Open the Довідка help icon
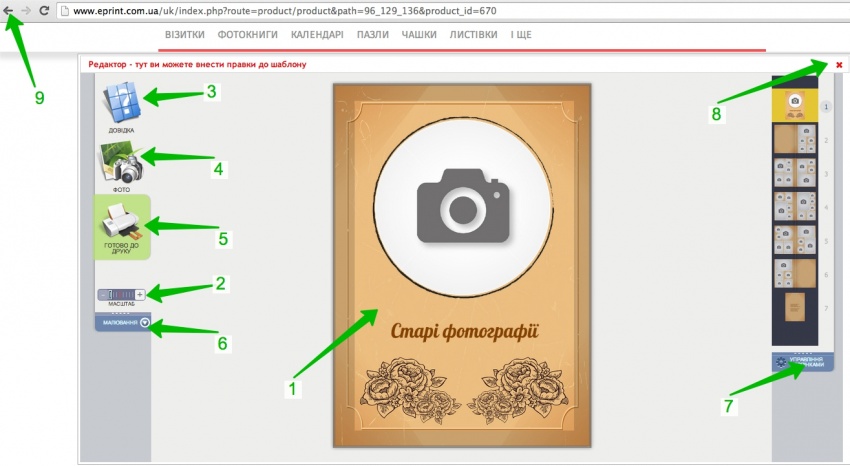Screen dimensions: 850x466 (121, 103)
